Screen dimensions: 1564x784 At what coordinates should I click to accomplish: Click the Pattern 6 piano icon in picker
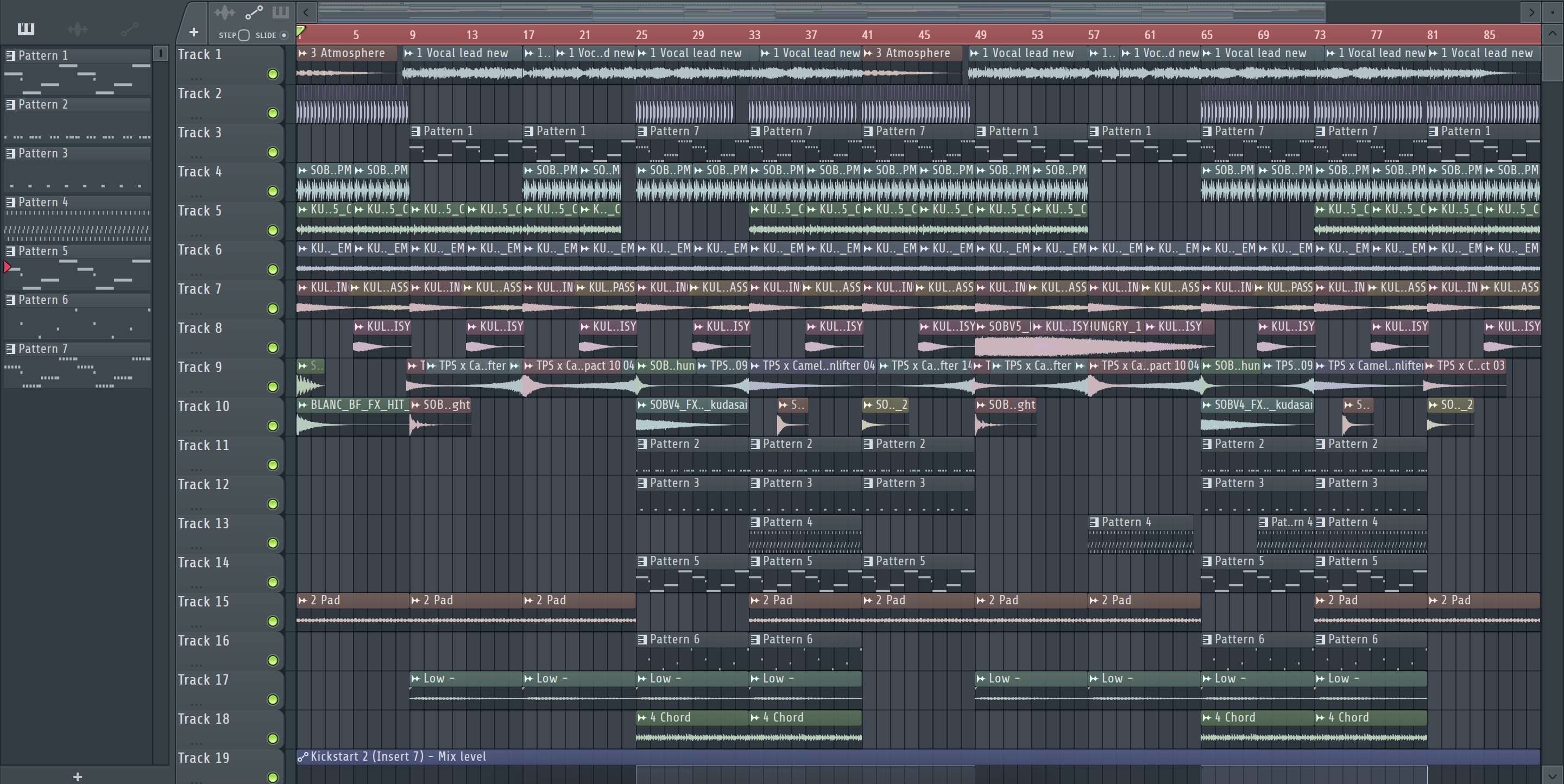click(x=10, y=300)
